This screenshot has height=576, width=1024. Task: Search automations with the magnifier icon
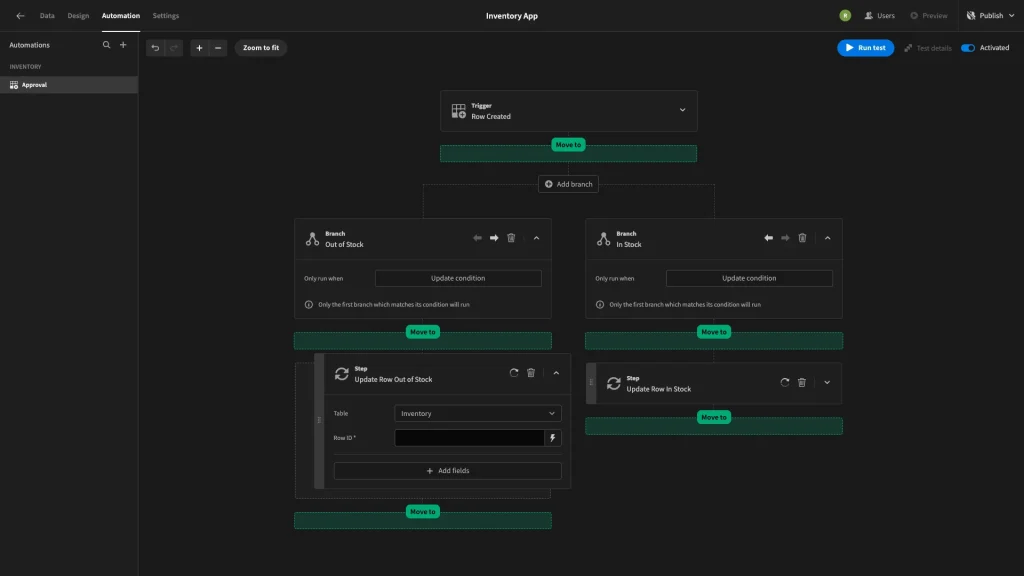[x=107, y=45]
